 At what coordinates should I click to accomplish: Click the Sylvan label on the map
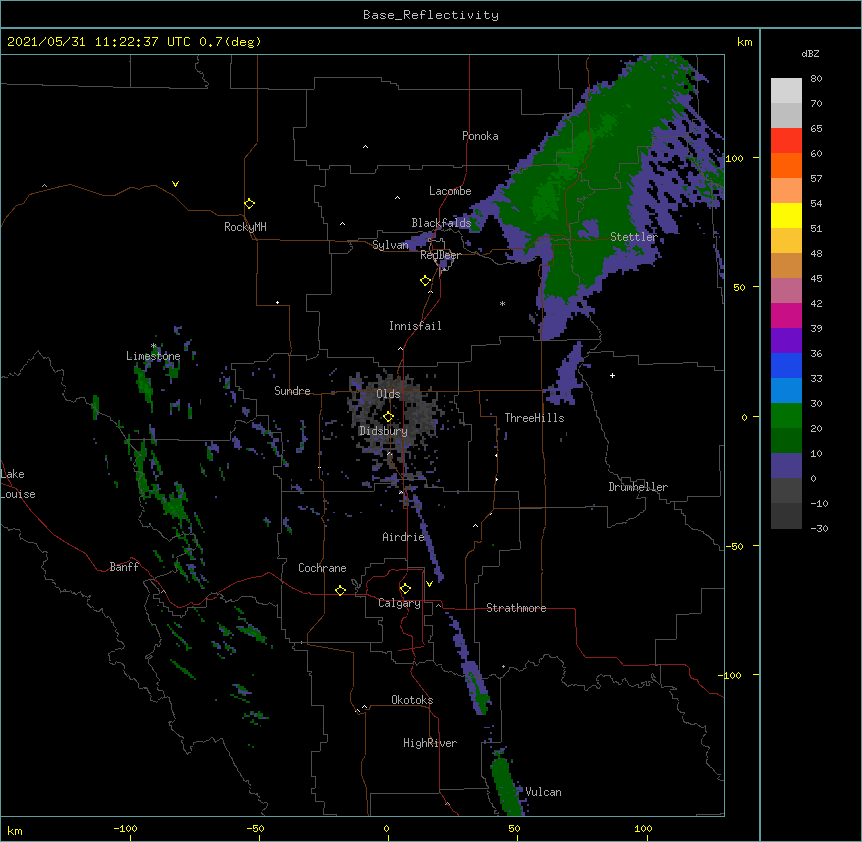click(390, 245)
